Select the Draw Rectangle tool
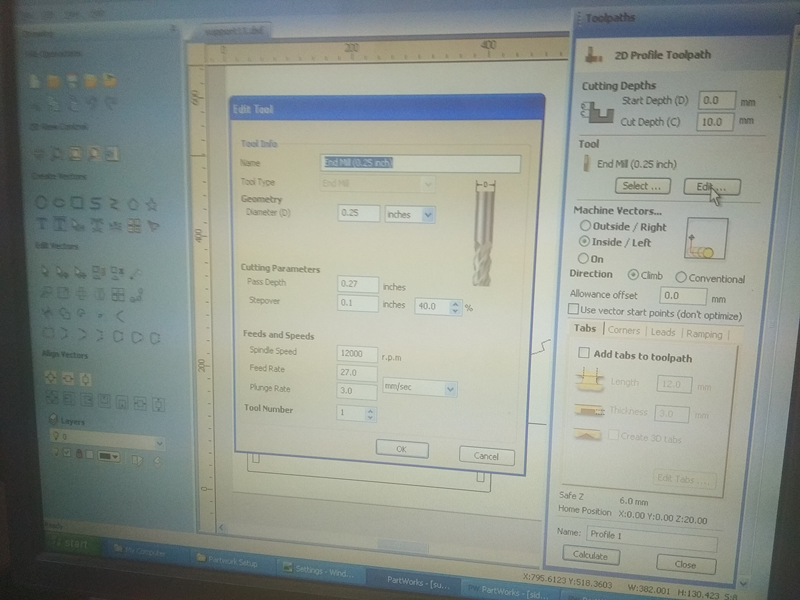The image size is (800, 600). tap(77, 203)
